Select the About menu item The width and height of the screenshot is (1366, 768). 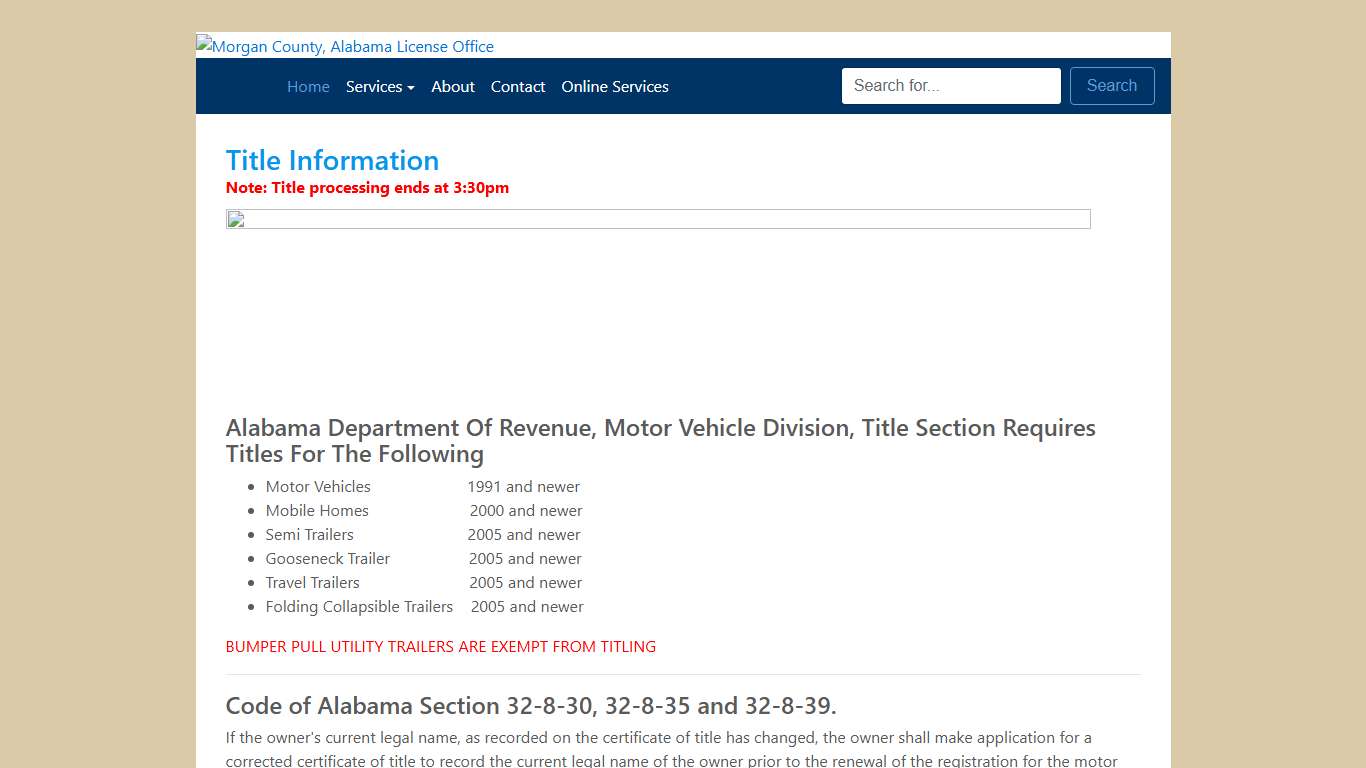click(x=453, y=87)
